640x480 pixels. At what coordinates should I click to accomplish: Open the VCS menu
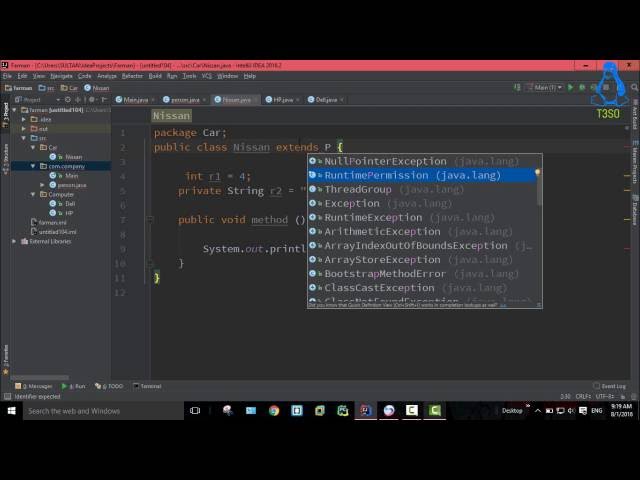coord(207,76)
